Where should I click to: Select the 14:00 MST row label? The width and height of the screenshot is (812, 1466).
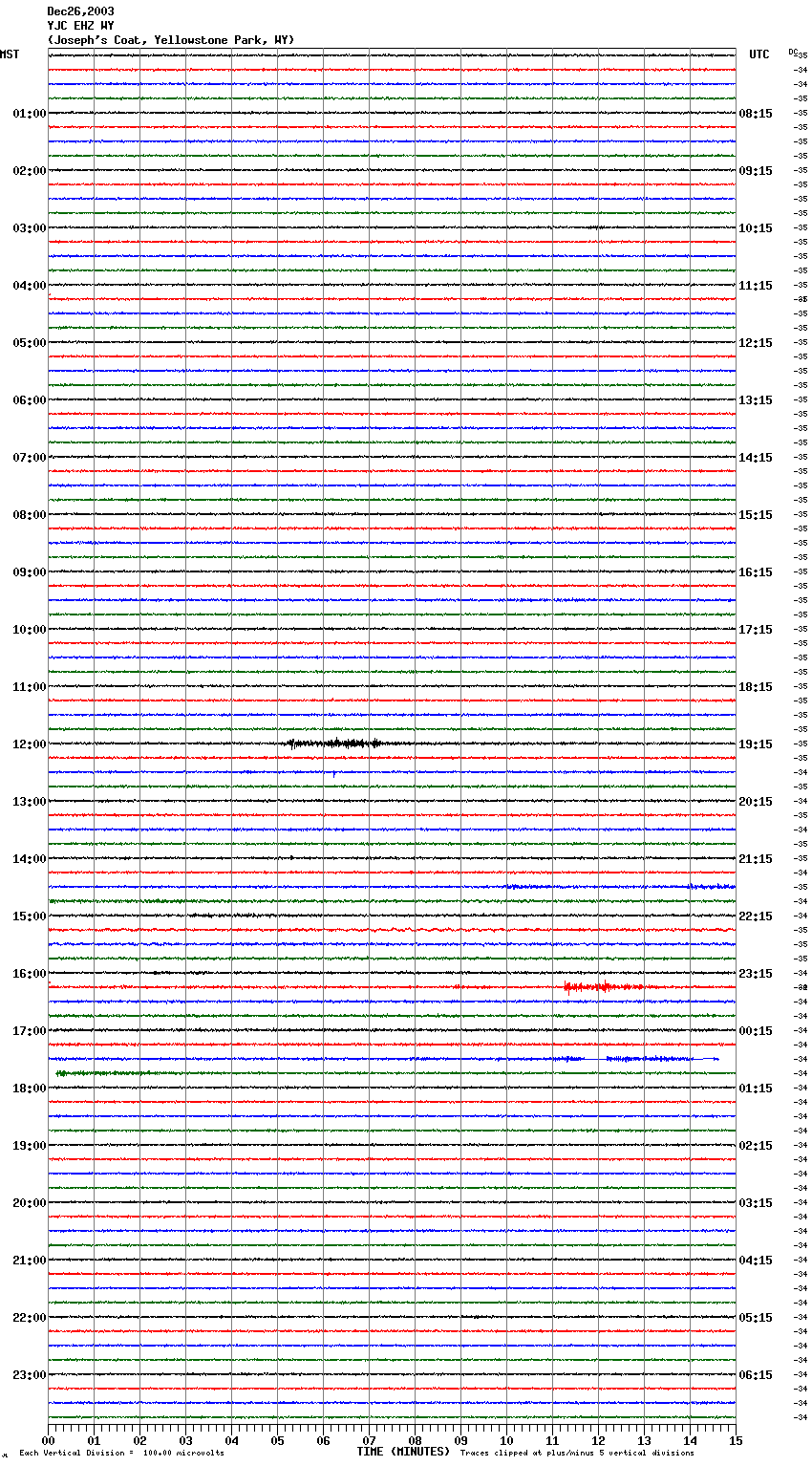click(30, 859)
